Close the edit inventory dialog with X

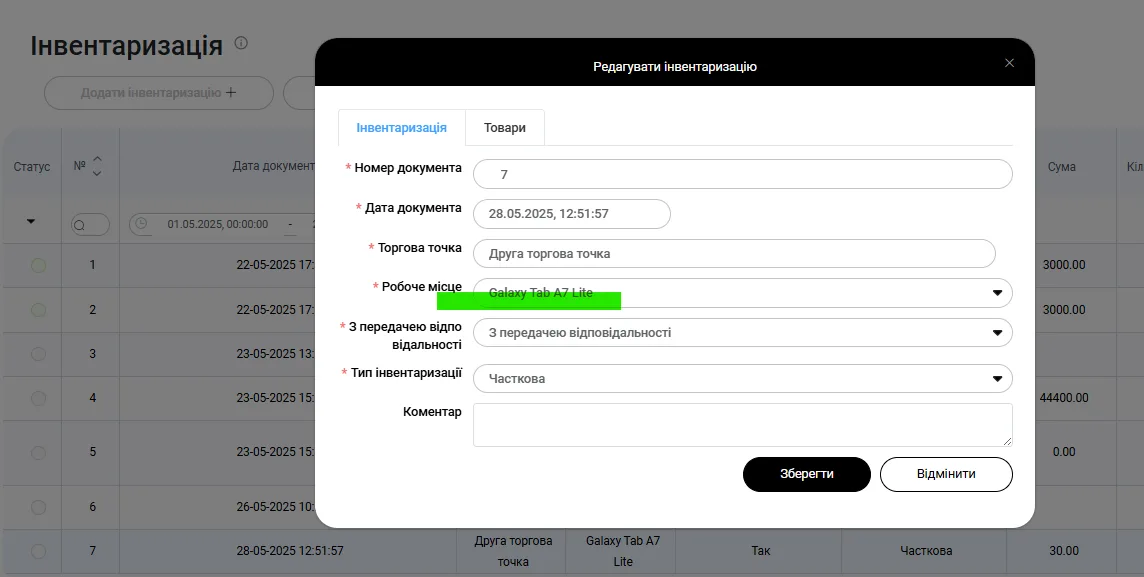(x=1009, y=63)
